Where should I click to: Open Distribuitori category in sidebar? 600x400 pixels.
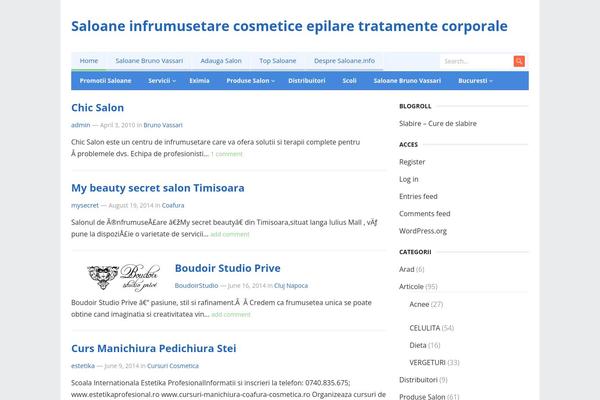pyautogui.click(x=418, y=380)
